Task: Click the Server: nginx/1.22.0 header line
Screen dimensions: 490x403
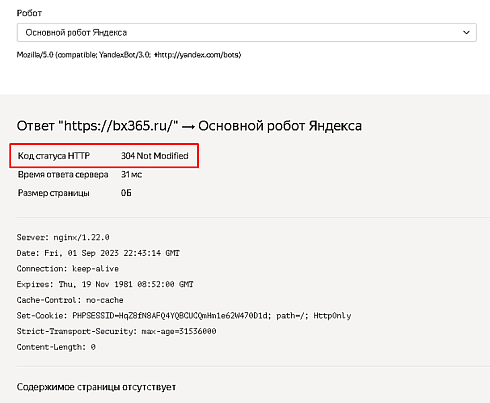Action: 63,237
